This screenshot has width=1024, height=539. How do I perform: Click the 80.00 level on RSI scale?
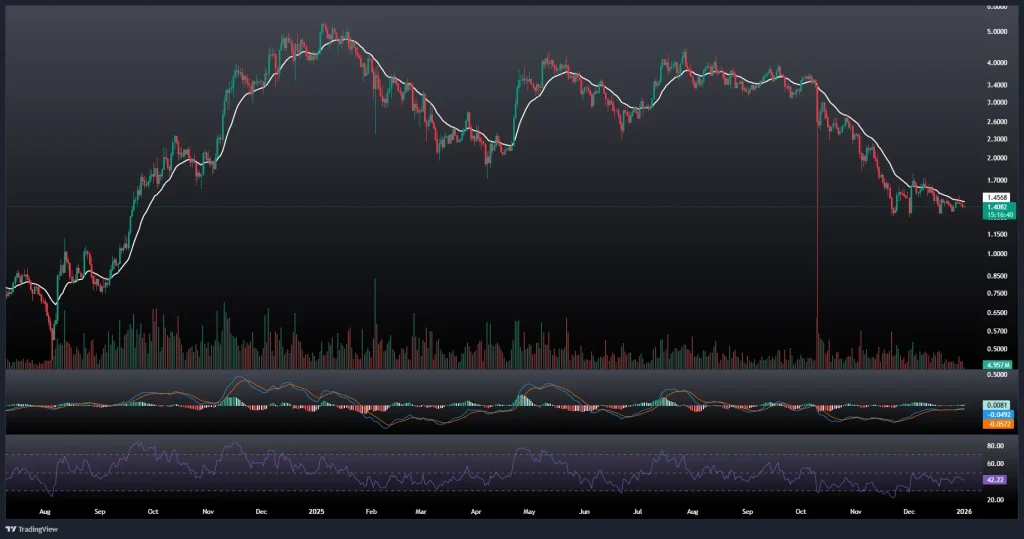point(996,445)
